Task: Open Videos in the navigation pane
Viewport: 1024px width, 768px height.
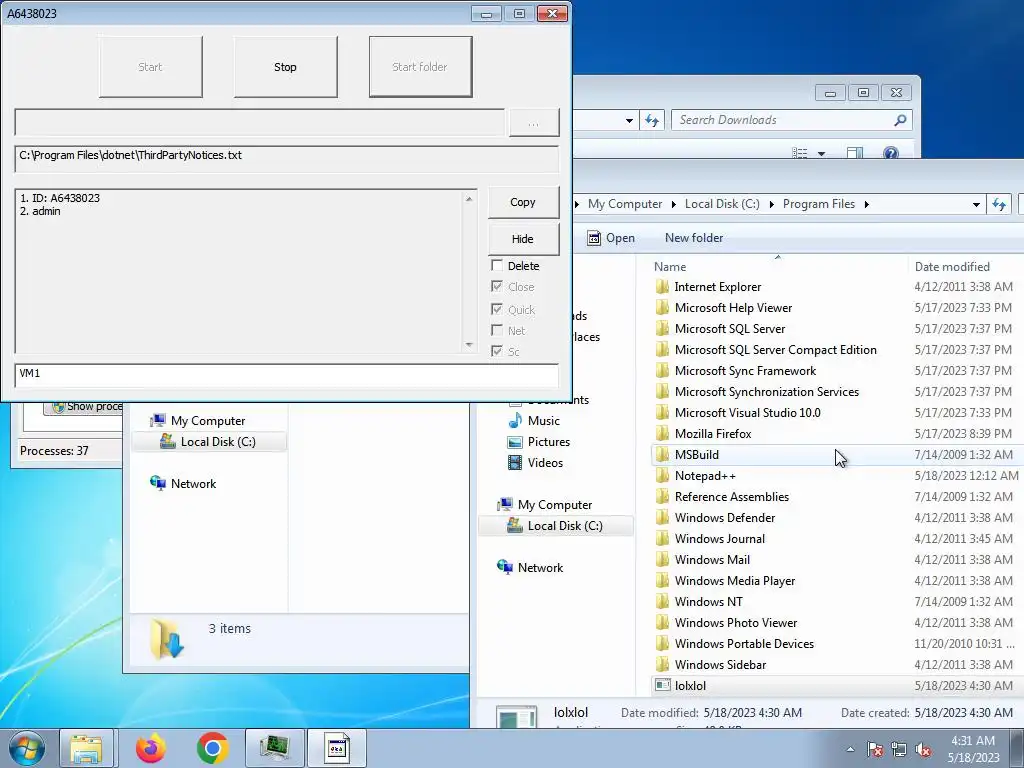Action: [545, 462]
